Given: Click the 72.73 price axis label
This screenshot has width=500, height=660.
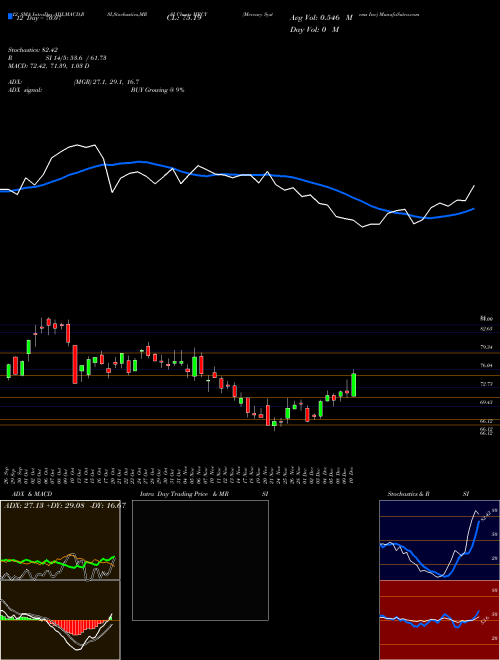Looking at the screenshot, I should 486,384.
